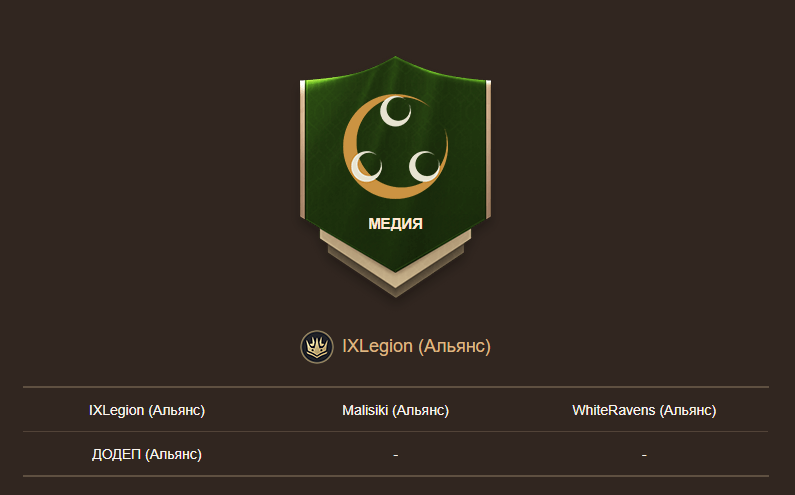The width and height of the screenshot is (795, 495).
Task: Click the crown alliance icon beside IXLegion
Action: tap(317, 347)
